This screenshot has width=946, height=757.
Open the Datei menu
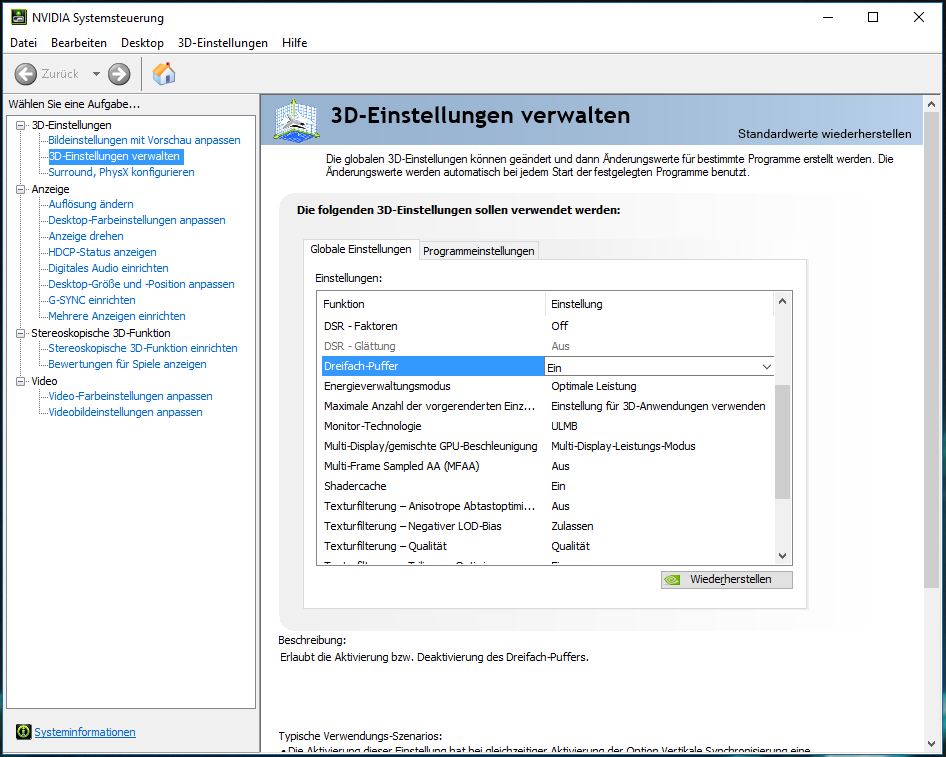coord(24,43)
